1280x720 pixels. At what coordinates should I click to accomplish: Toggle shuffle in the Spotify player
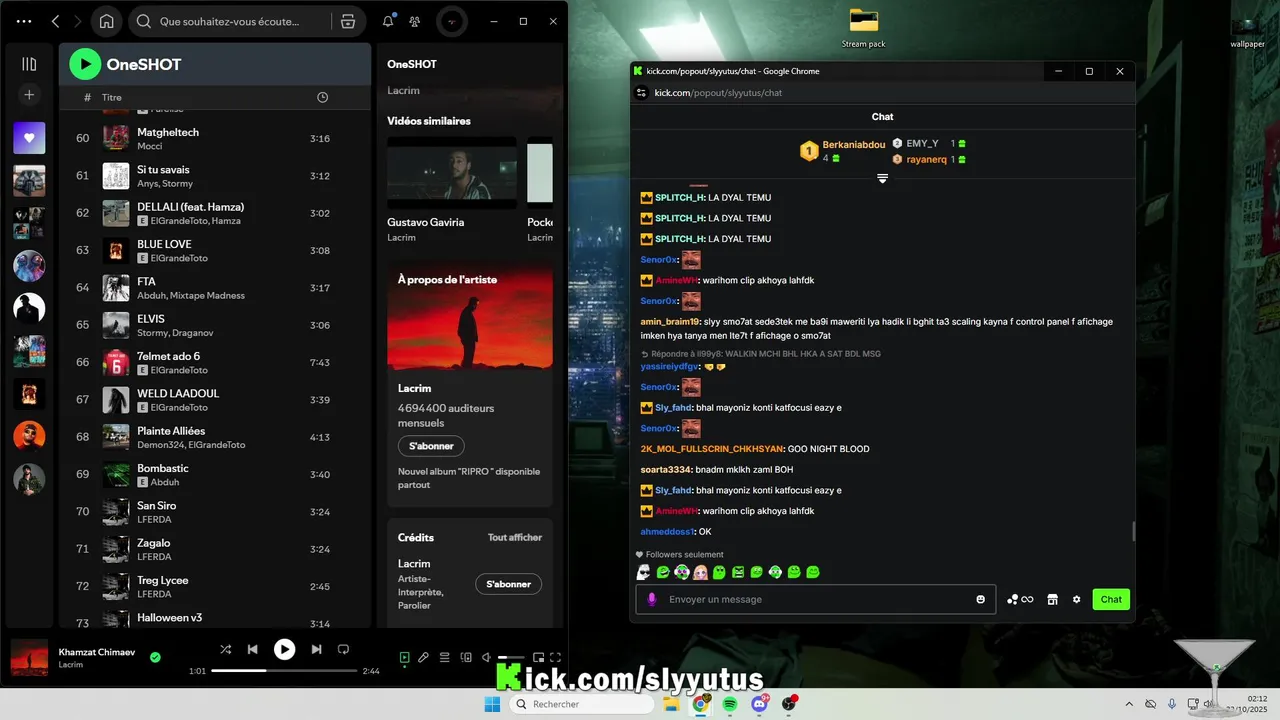pyautogui.click(x=225, y=649)
